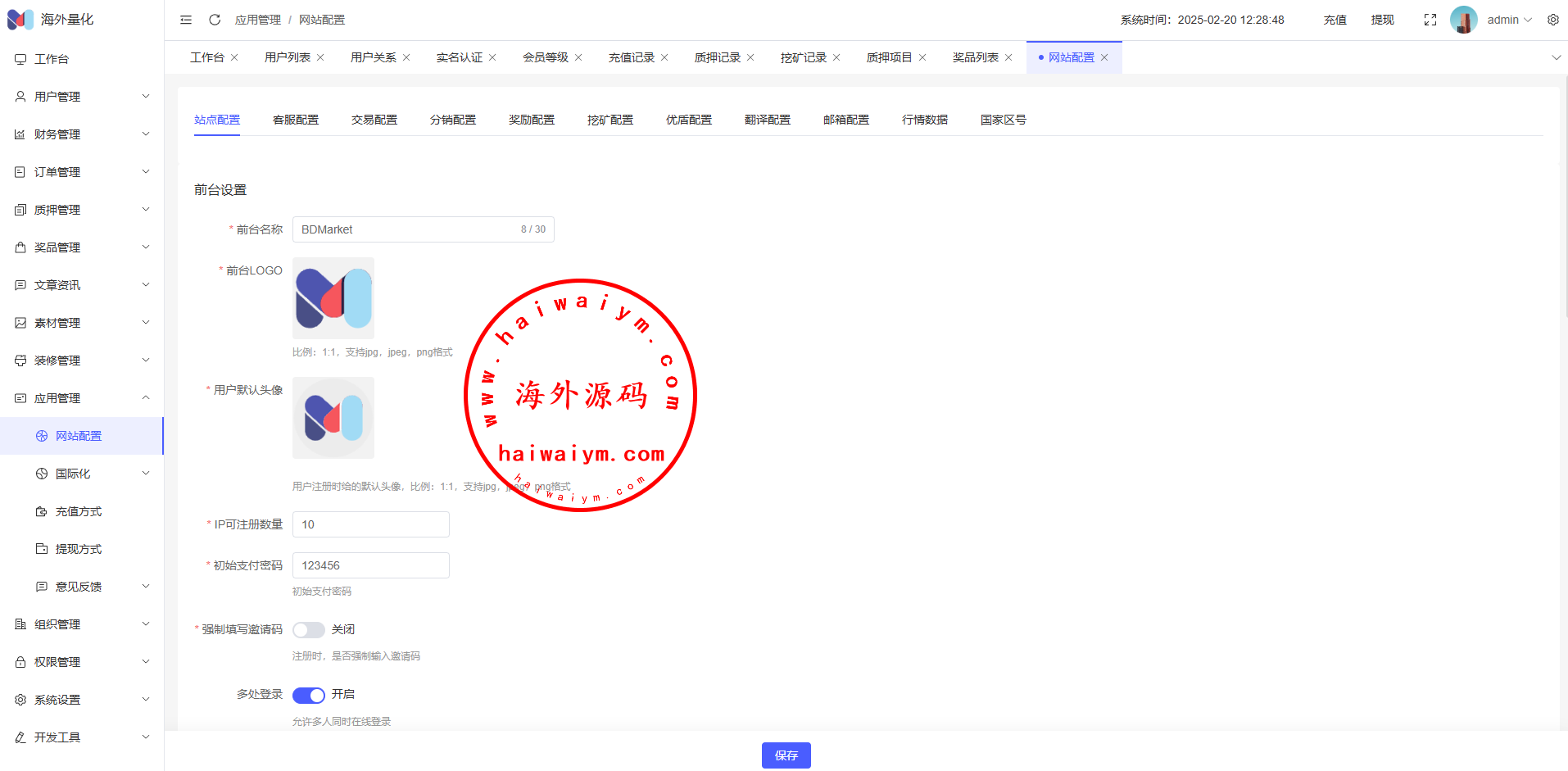
Task: Click the 前台名称 input field
Action: [406, 229]
